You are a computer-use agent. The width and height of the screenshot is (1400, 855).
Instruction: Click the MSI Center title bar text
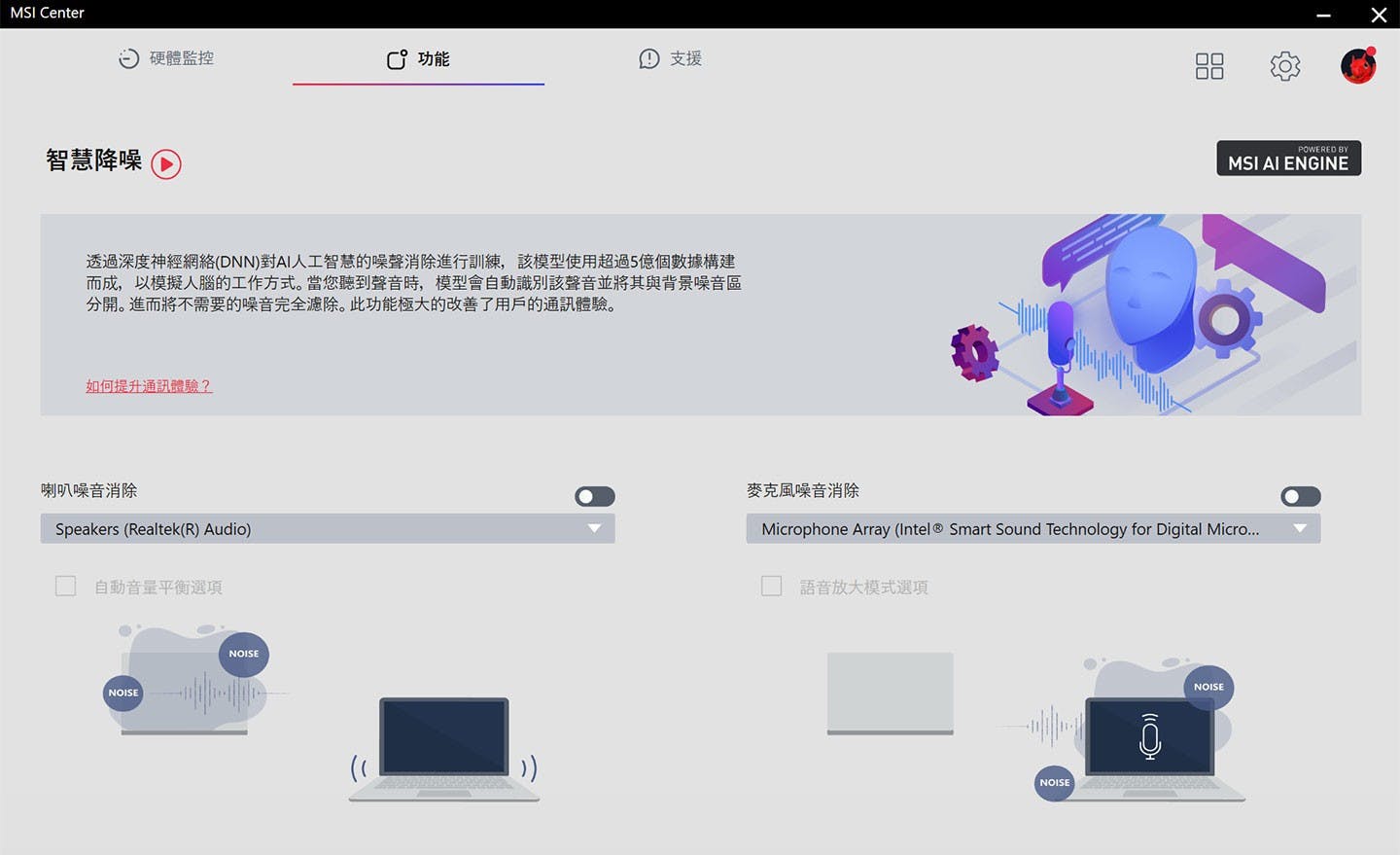pos(48,13)
